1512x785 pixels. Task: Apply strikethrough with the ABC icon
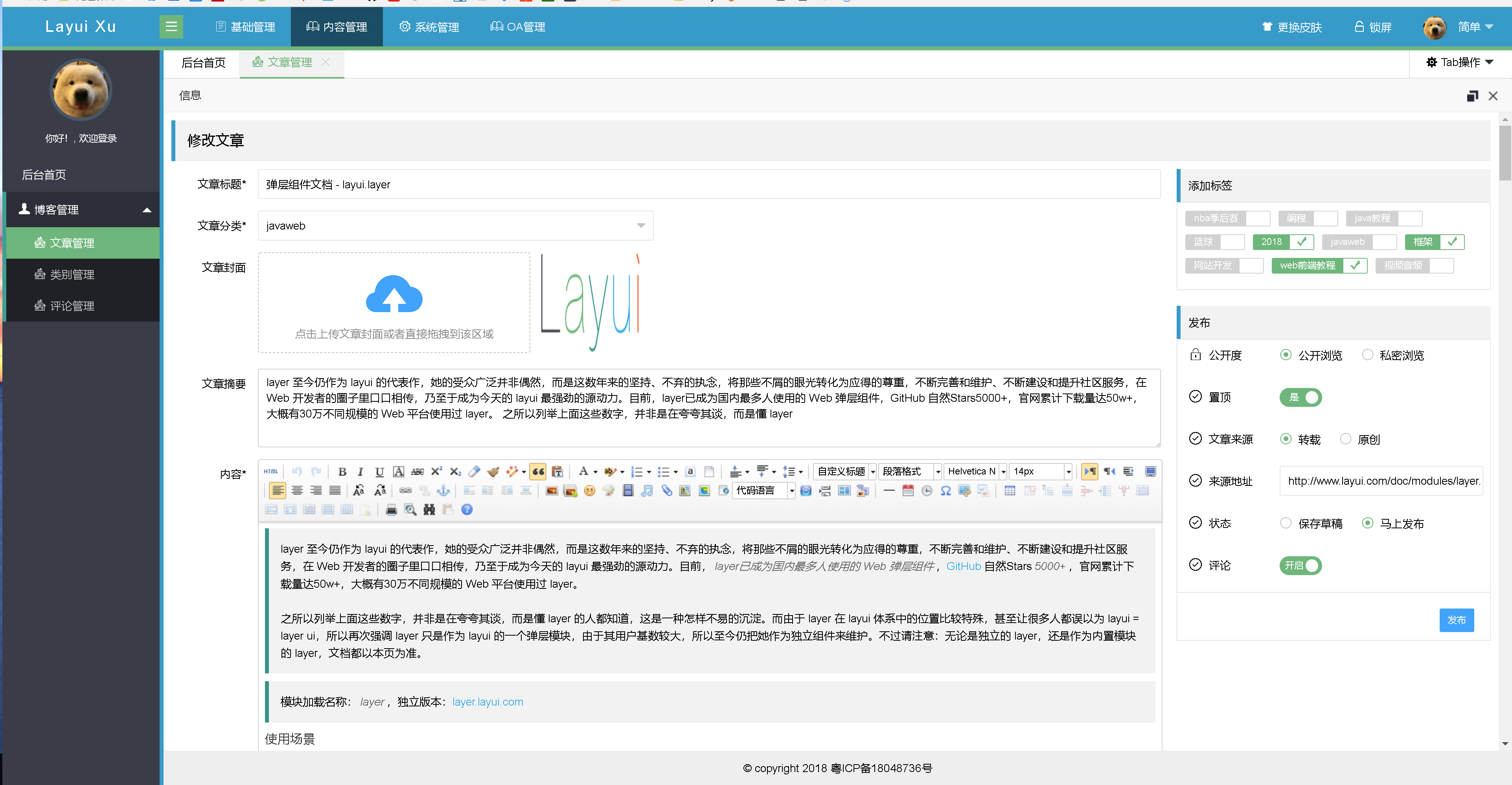(x=418, y=472)
